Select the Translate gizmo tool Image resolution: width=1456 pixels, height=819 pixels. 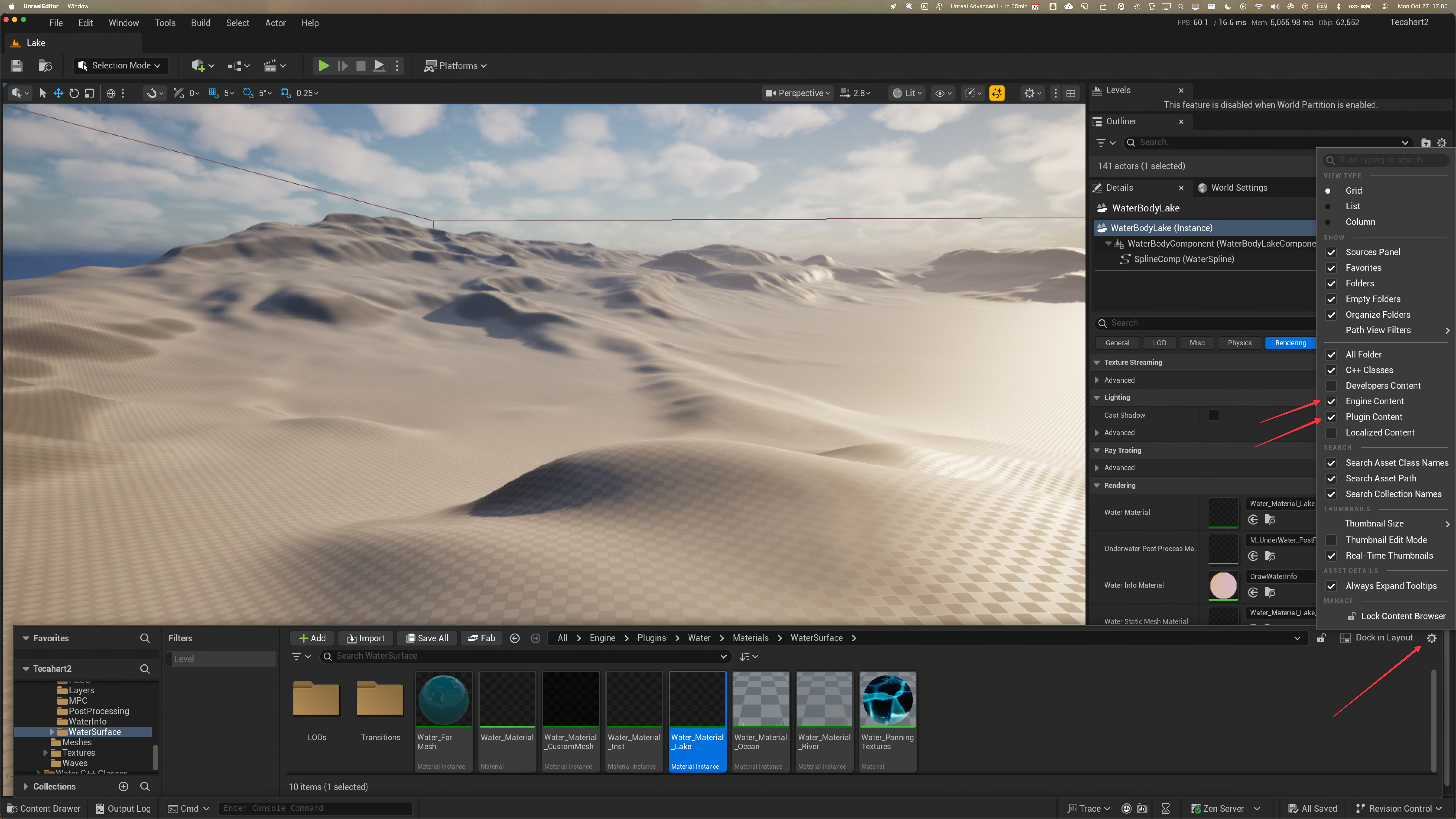pyautogui.click(x=58, y=93)
